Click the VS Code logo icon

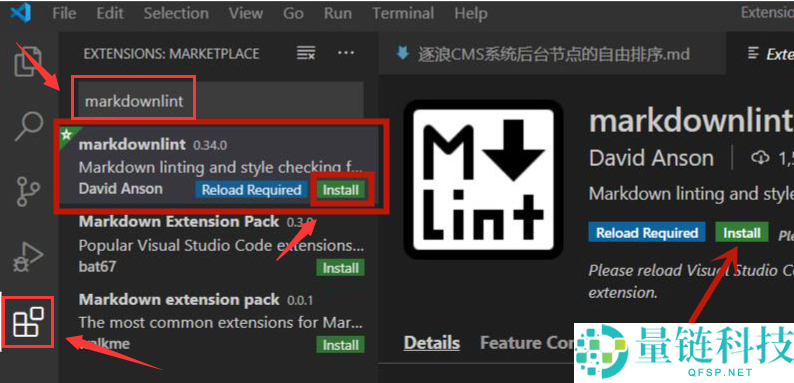point(21,12)
